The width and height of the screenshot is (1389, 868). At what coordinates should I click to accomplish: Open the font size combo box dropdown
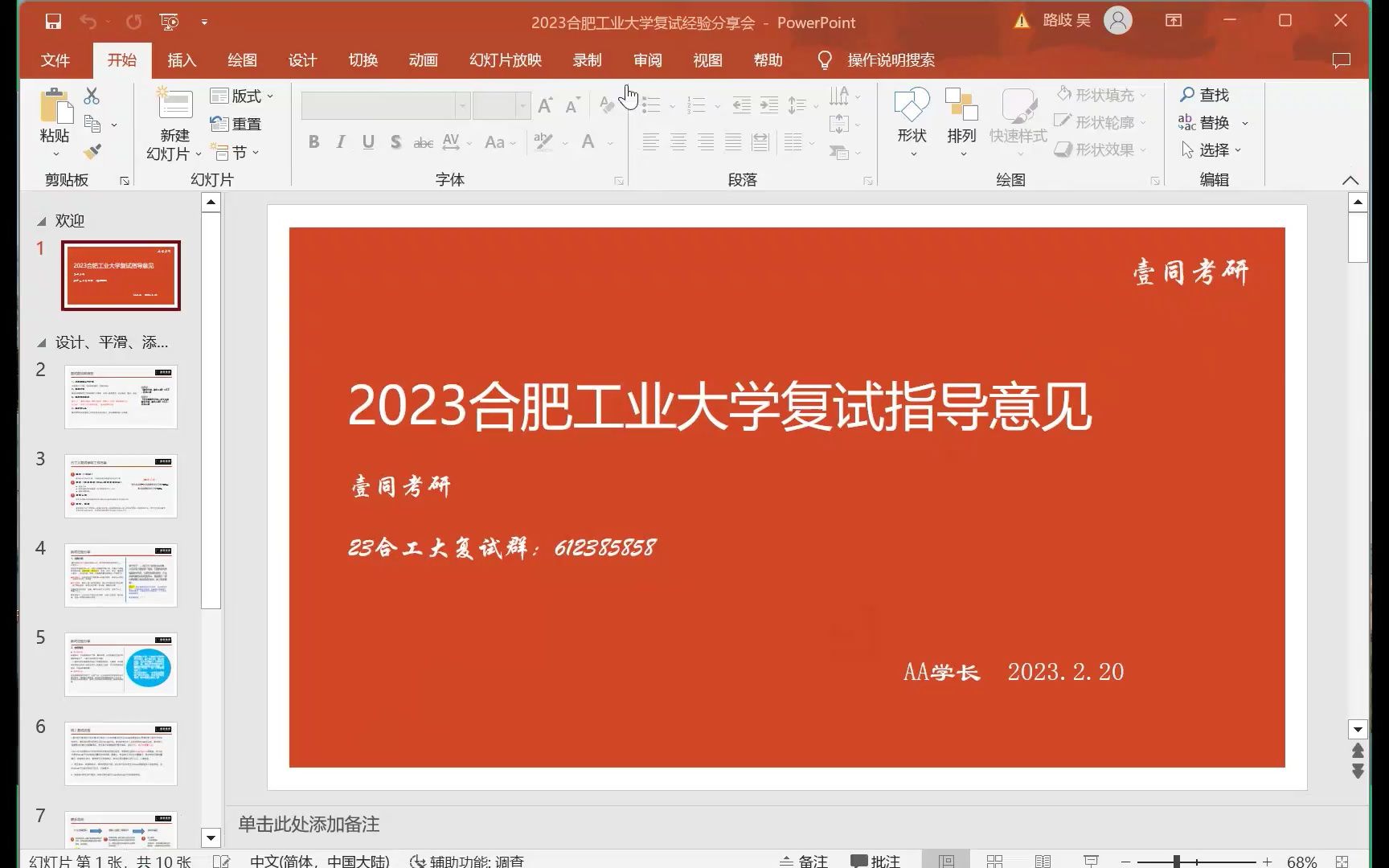pyautogui.click(x=522, y=105)
